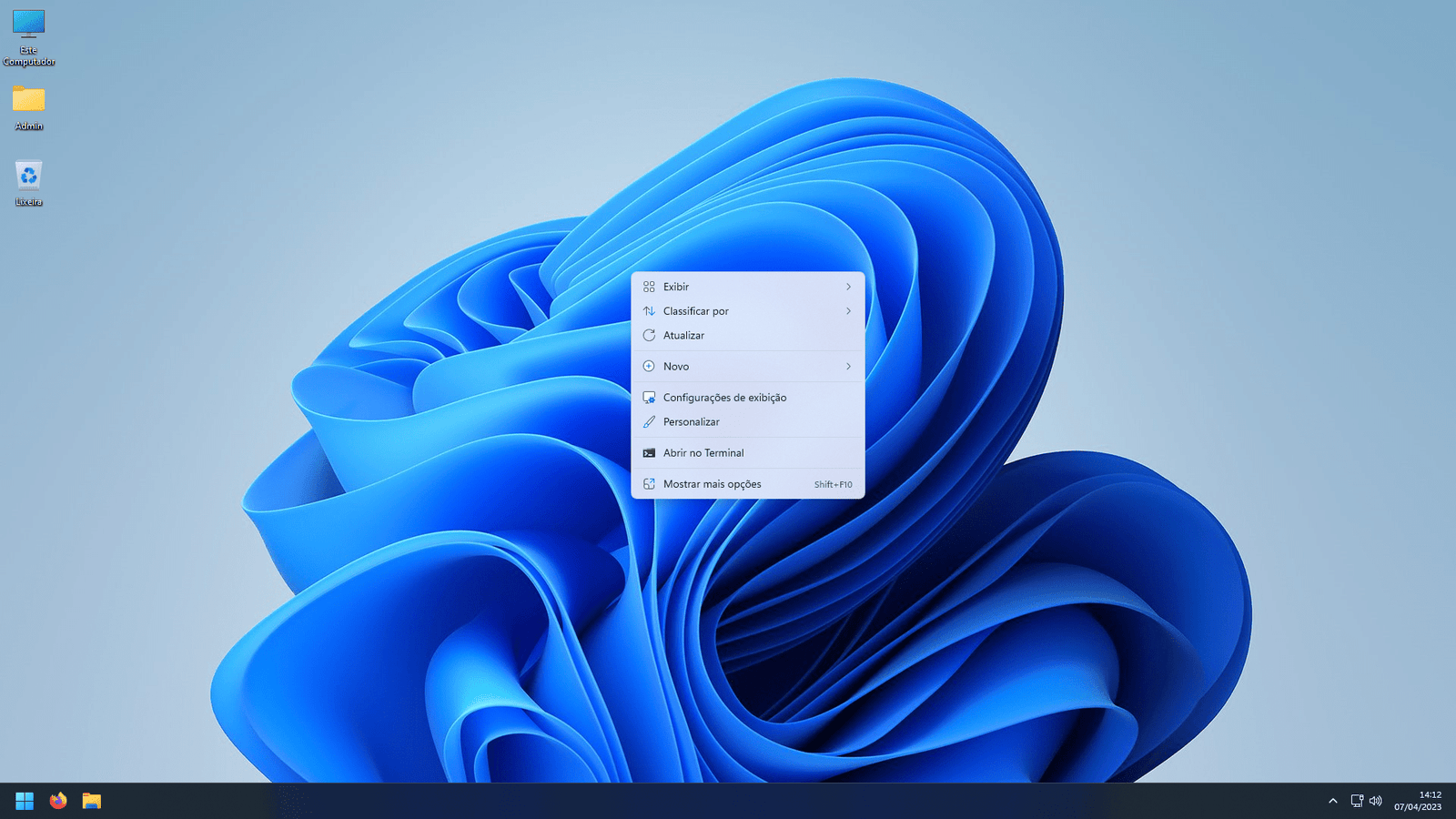Open Configurações de exibição
The width and height of the screenshot is (1456, 819).
tap(748, 398)
